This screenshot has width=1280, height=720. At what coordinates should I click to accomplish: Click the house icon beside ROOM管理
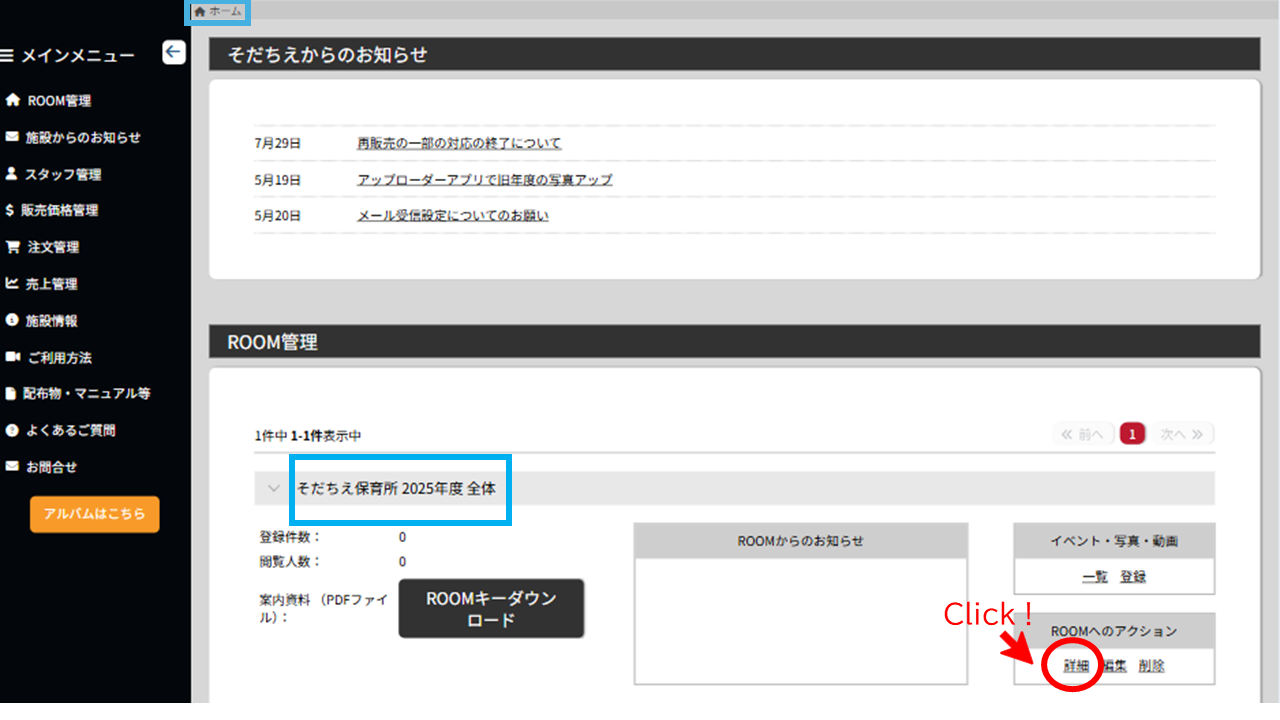[x=11, y=100]
